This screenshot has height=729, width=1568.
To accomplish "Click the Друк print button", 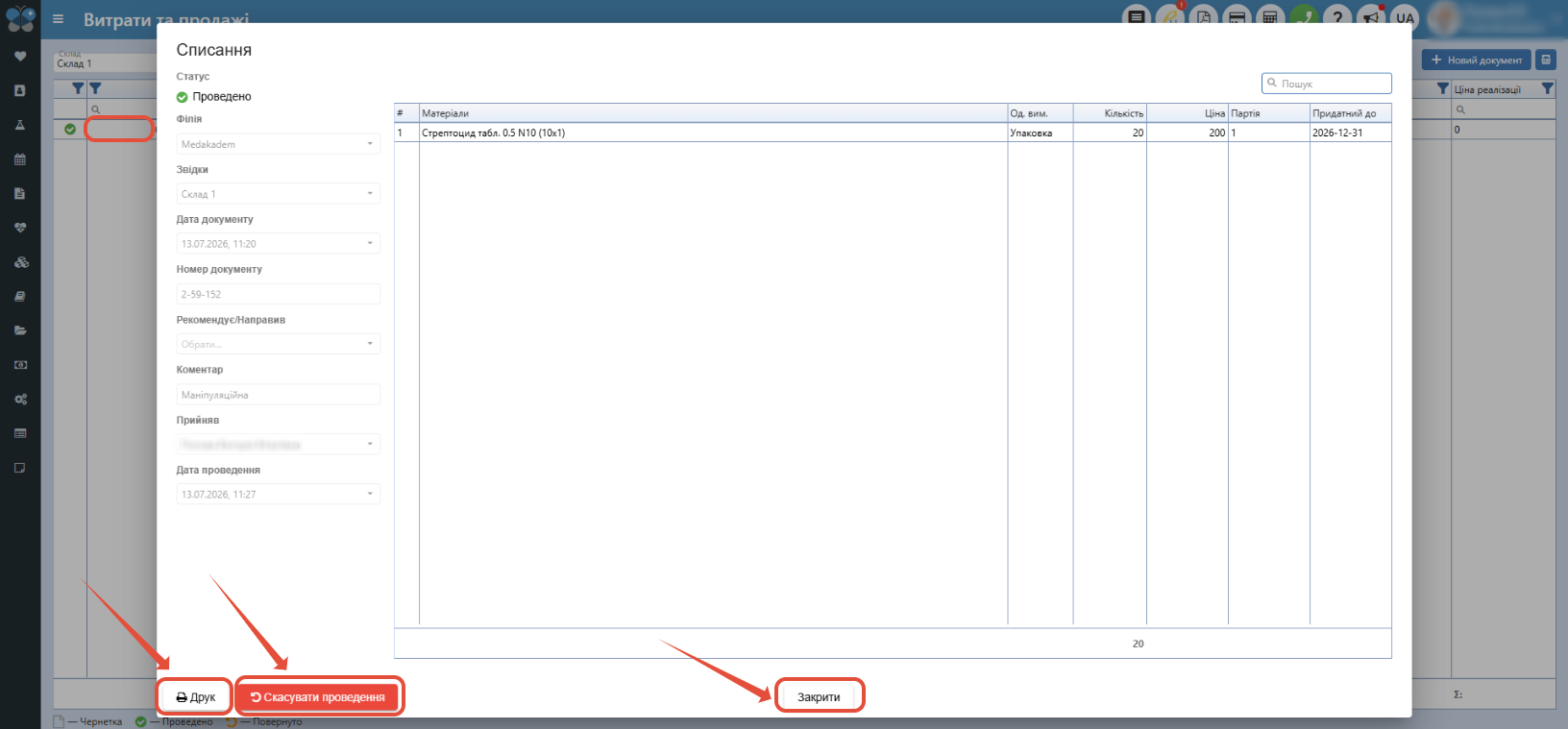I will [196, 697].
